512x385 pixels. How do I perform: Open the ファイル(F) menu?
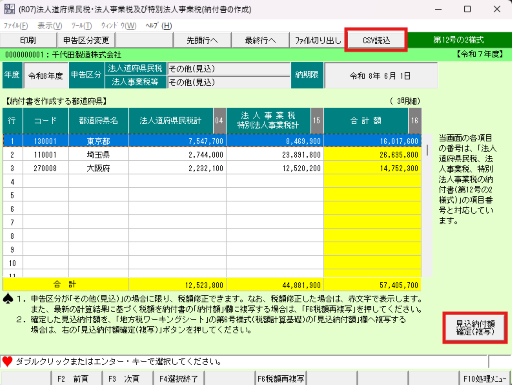[x=16, y=26]
